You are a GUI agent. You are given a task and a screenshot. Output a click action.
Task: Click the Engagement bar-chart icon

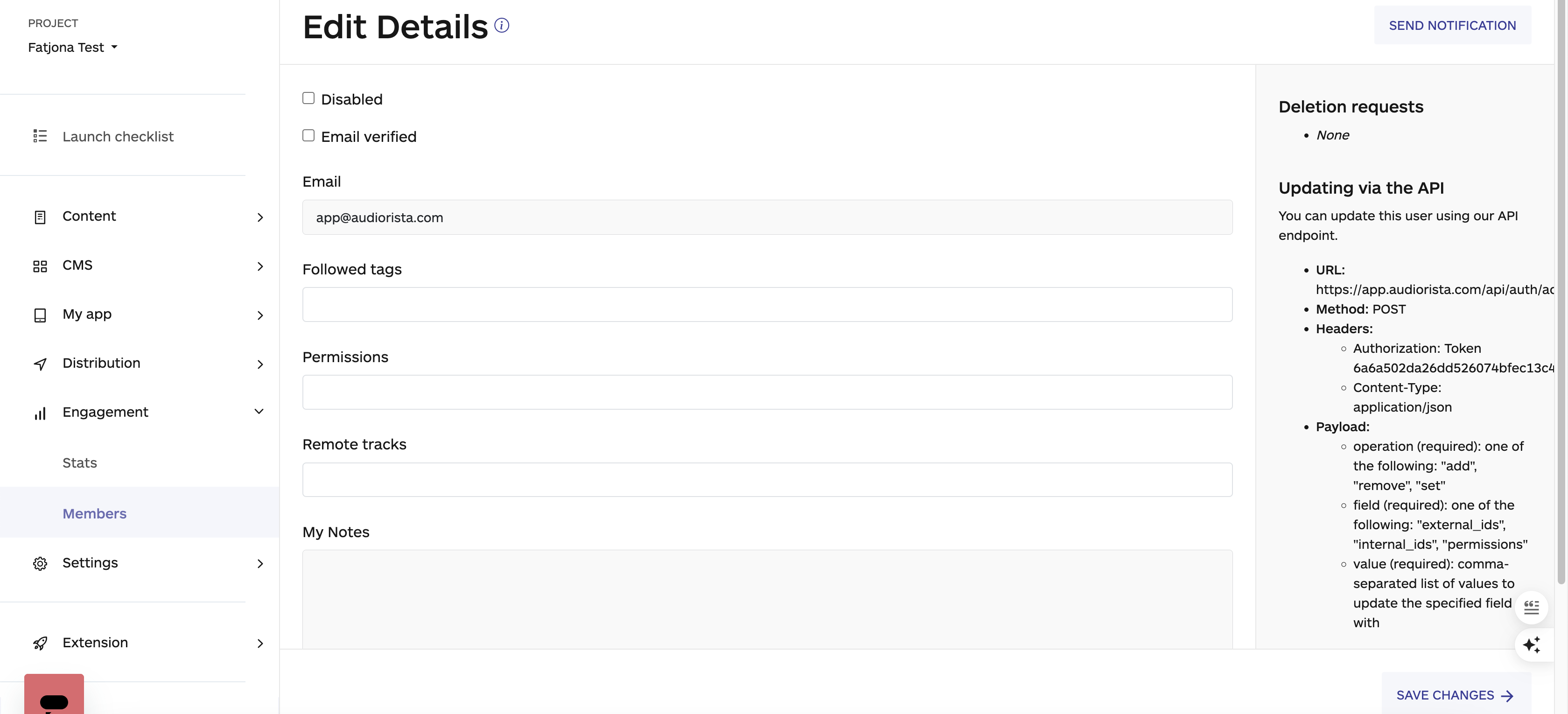coord(40,413)
